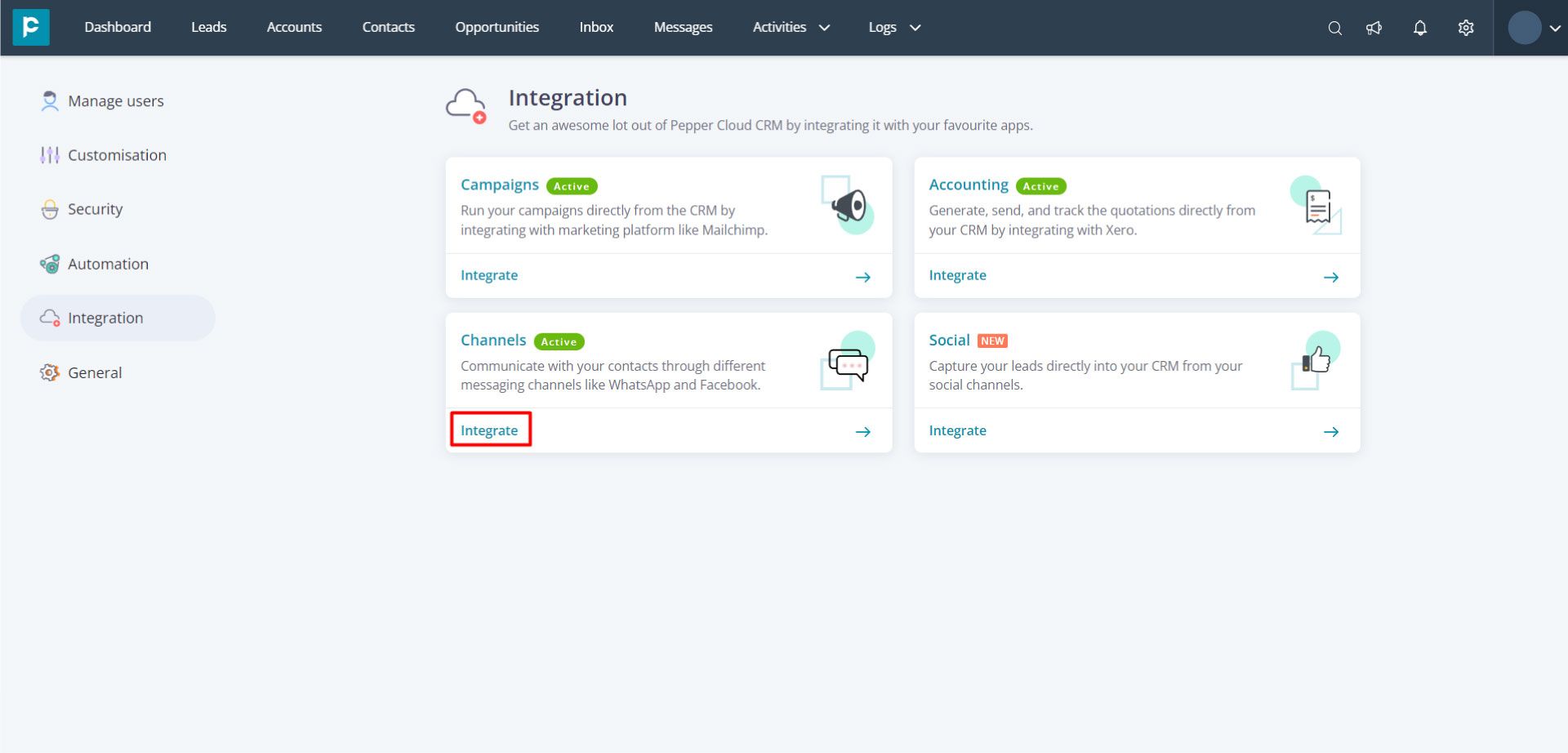This screenshot has height=753, width=1568.
Task: Click the Channels chat bubbles illustration
Action: [x=849, y=360]
